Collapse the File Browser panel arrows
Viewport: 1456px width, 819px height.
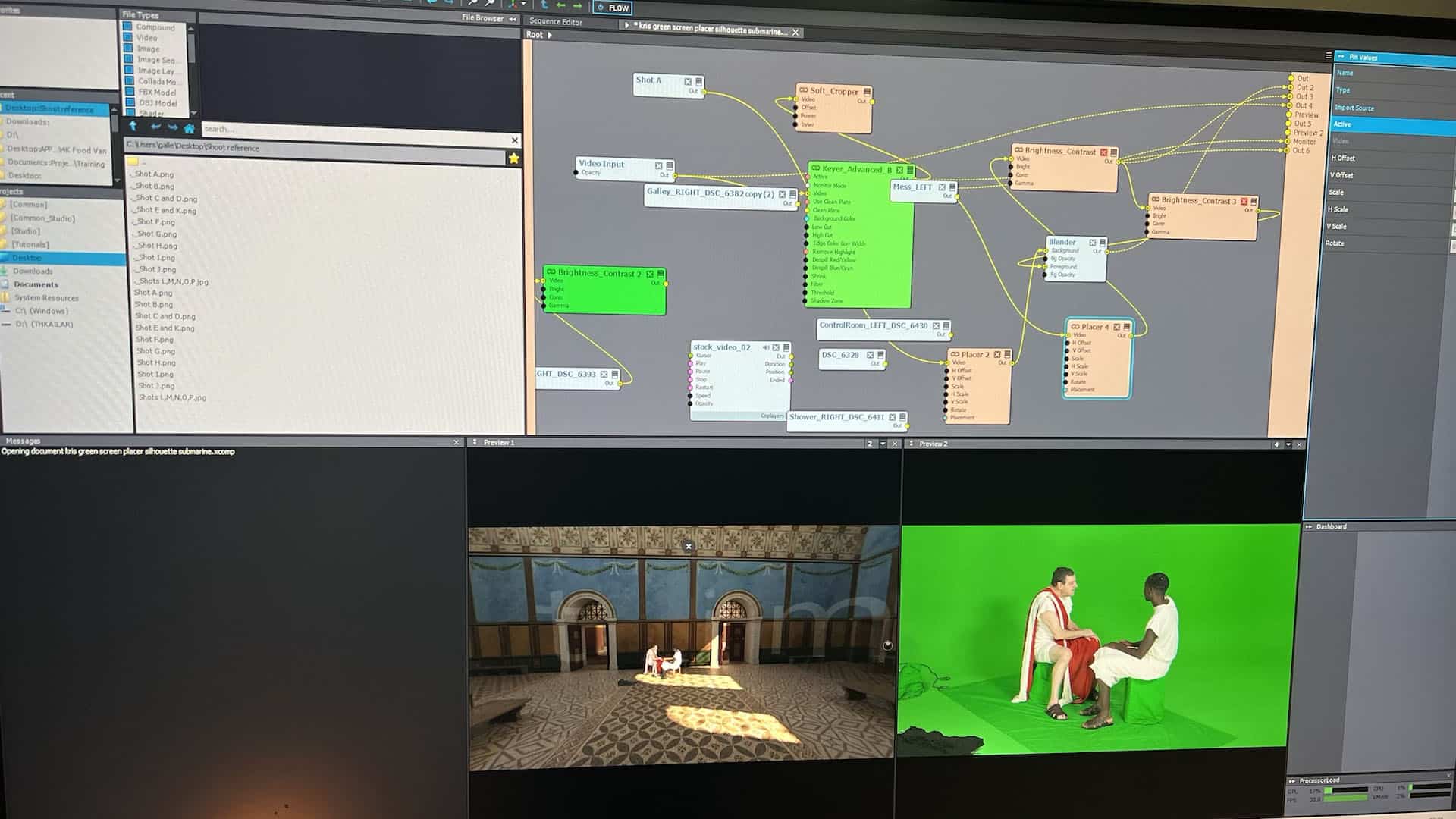pyautogui.click(x=513, y=19)
